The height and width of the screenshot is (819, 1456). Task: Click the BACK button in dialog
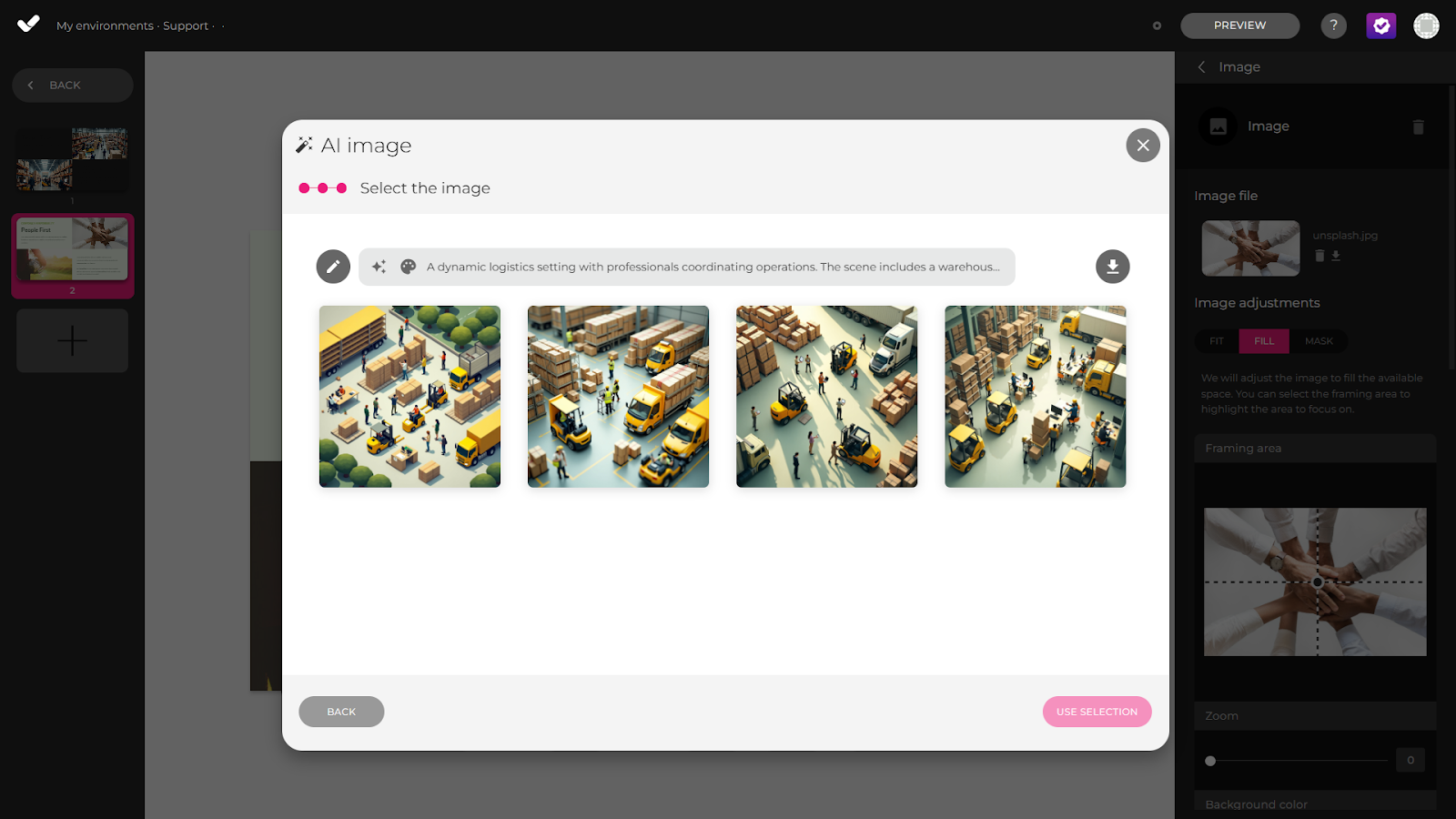(341, 712)
